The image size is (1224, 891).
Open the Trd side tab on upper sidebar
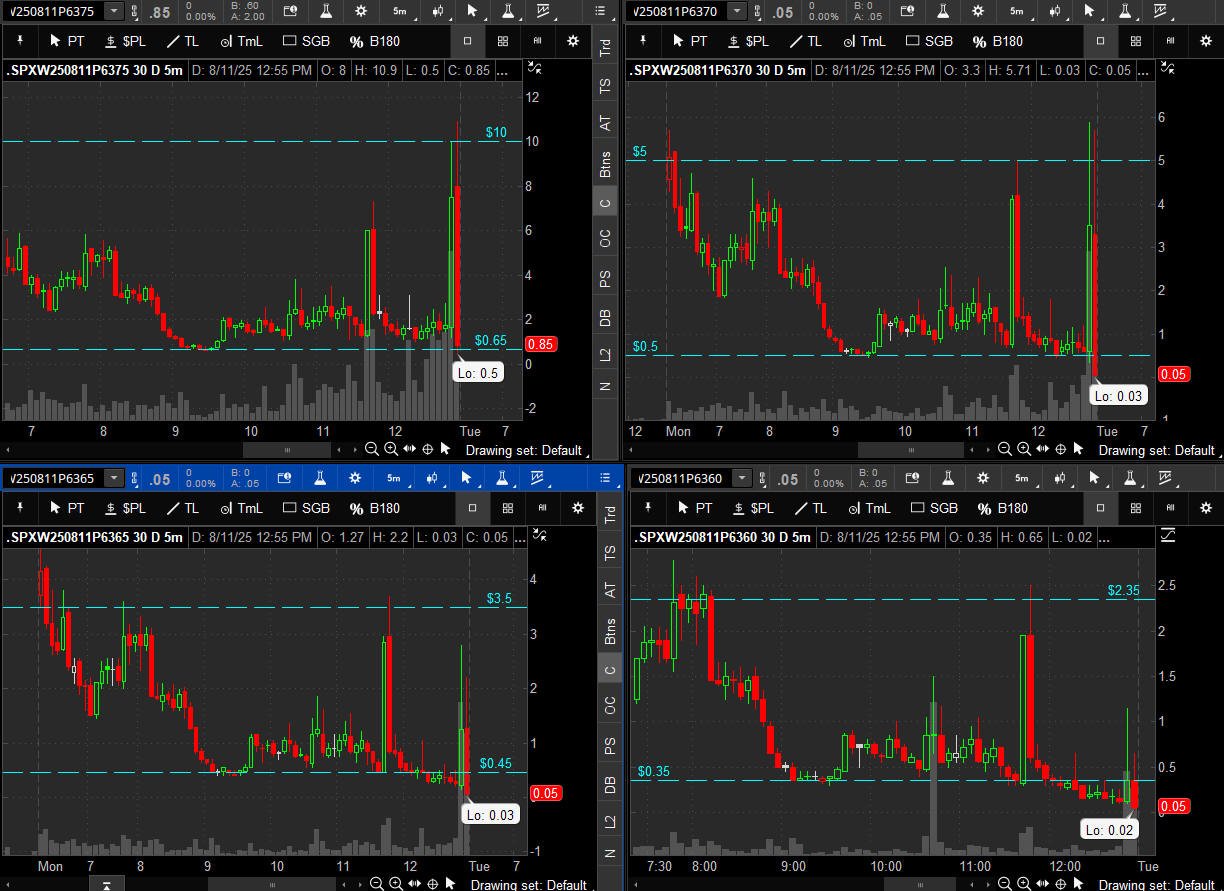pos(605,47)
